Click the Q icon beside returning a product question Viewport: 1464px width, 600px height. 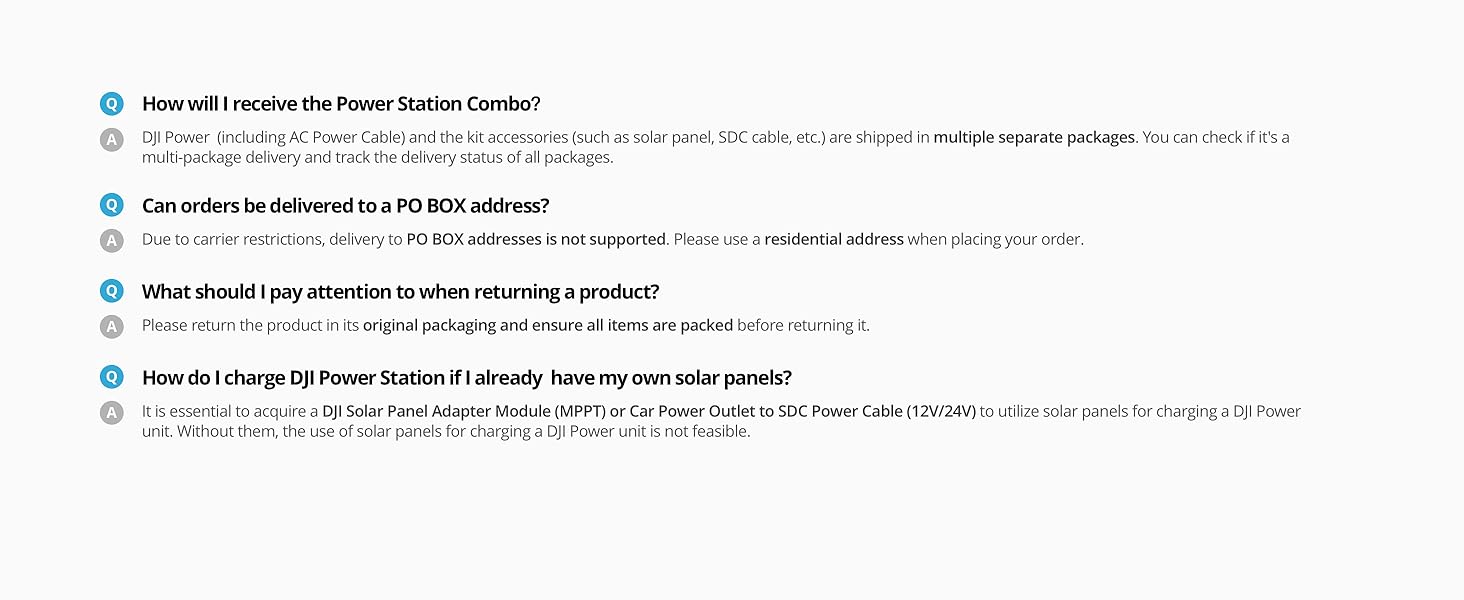(112, 292)
